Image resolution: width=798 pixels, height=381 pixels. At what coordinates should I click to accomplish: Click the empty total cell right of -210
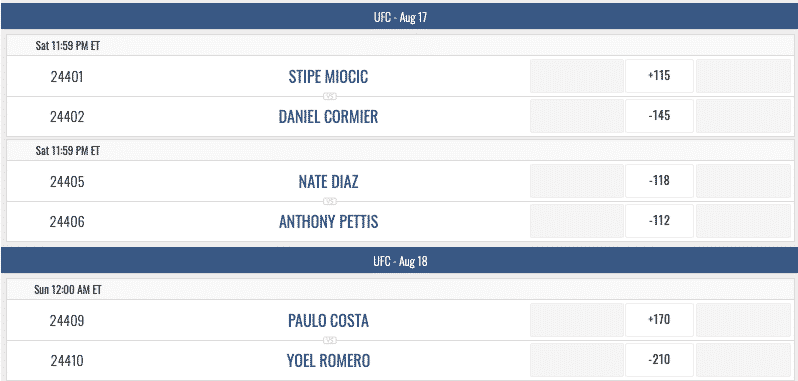coord(743,360)
